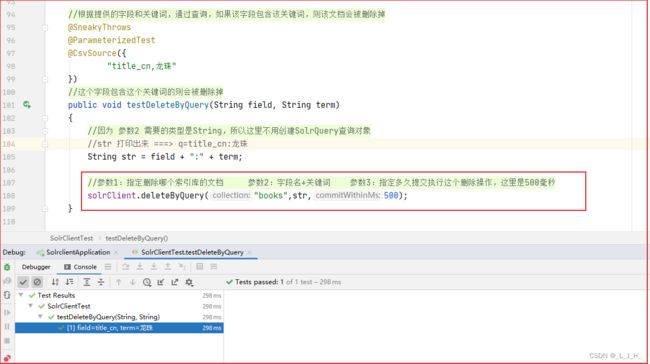Open View Breakpoints red circles icon
This screenshot has width=650, height=364.
[x=7, y=358]
